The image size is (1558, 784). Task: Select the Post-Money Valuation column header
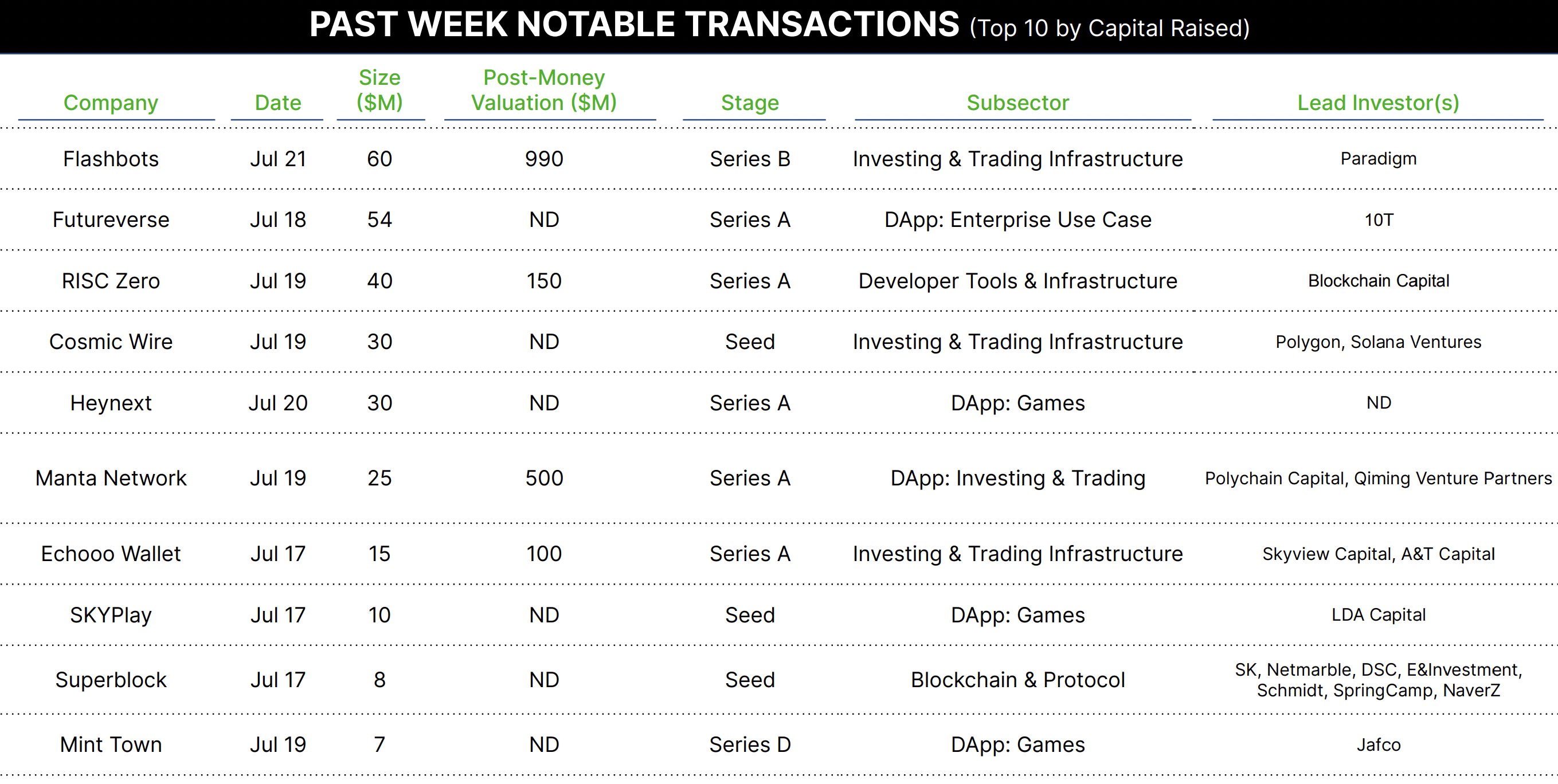[x=544, y=89]
